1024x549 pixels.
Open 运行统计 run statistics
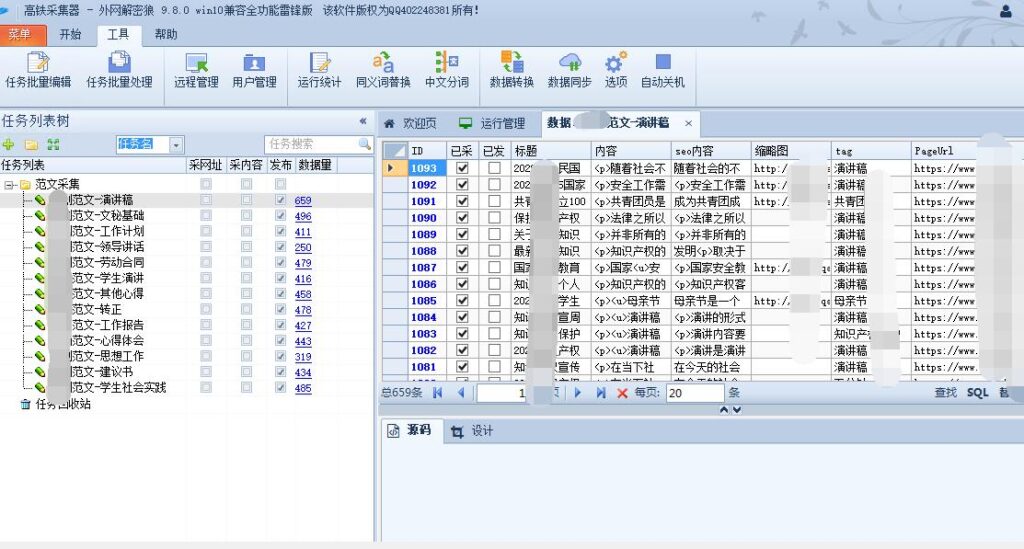[319, 70]
